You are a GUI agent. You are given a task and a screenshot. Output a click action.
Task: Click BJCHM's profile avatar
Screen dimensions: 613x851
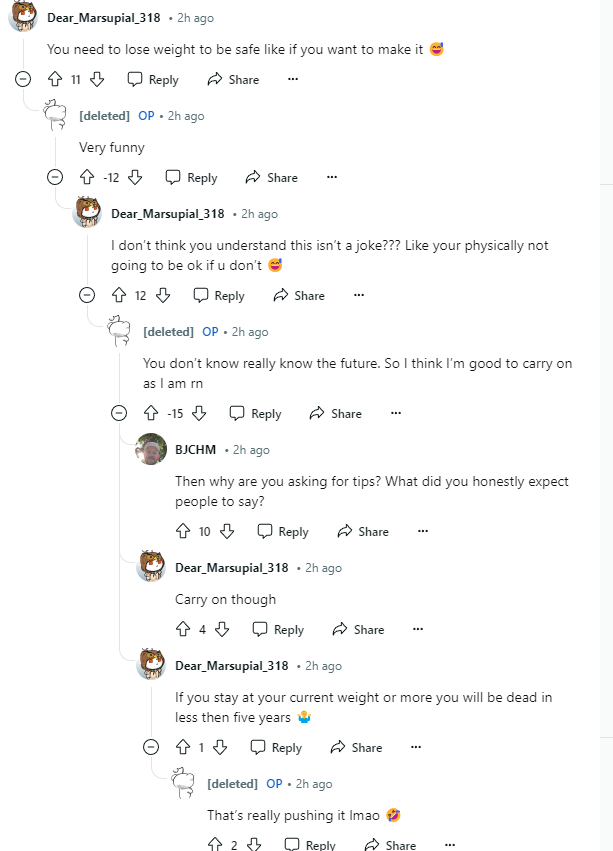tap(151, 450)
